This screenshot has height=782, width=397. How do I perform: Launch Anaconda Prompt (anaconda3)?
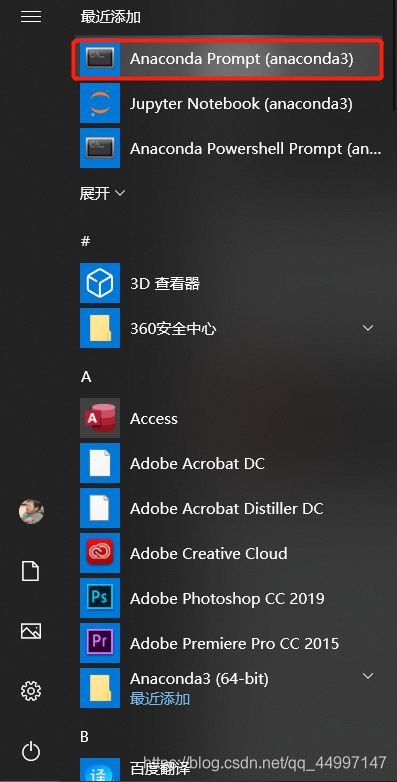pos(228,60)
